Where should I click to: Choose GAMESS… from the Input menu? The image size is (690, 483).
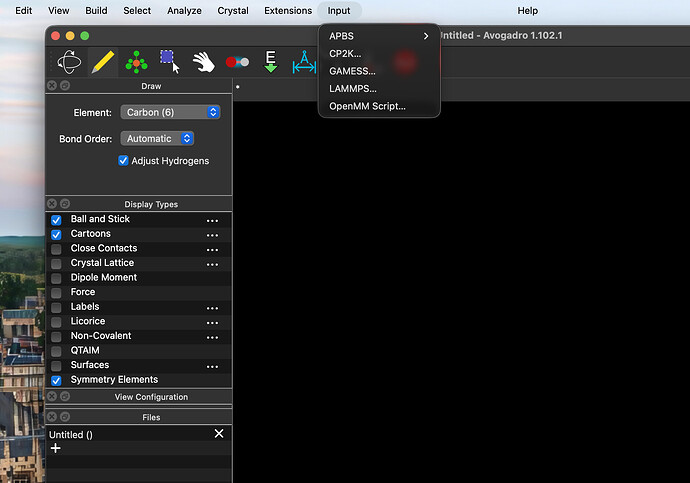pos(352,71)
